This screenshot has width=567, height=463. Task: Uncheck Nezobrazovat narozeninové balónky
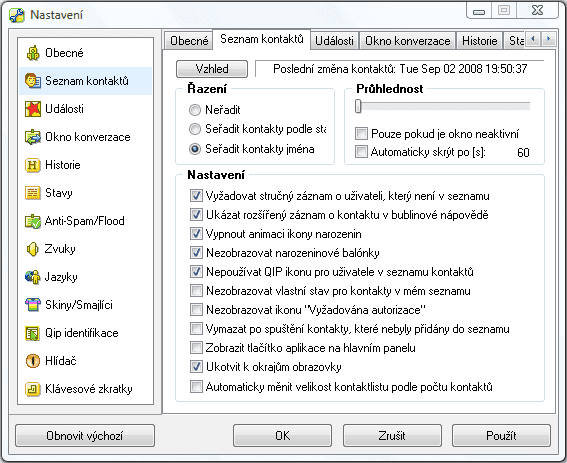click(x=196, y=252)
